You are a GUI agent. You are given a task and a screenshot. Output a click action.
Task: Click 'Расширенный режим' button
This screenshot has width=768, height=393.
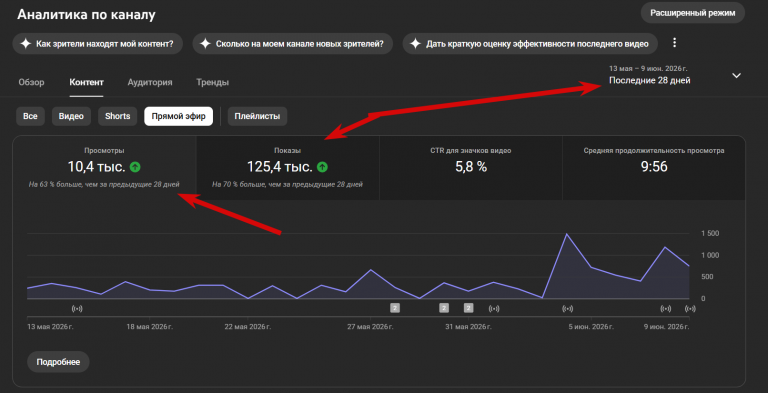[x=693, y=13]
